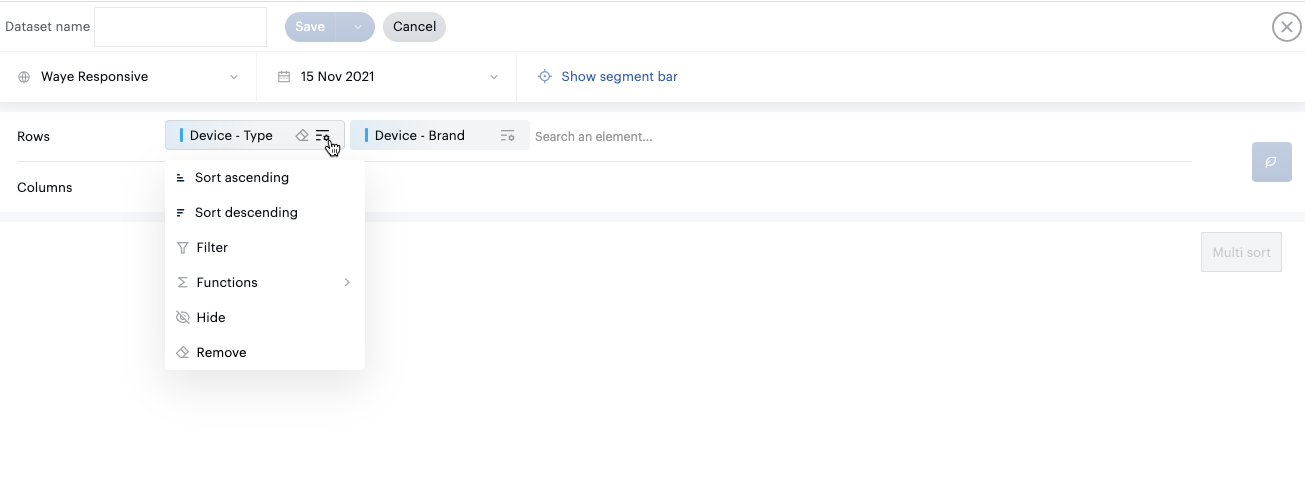
Task: Hide the Device - Type column
Action: [x=210, y=318]
